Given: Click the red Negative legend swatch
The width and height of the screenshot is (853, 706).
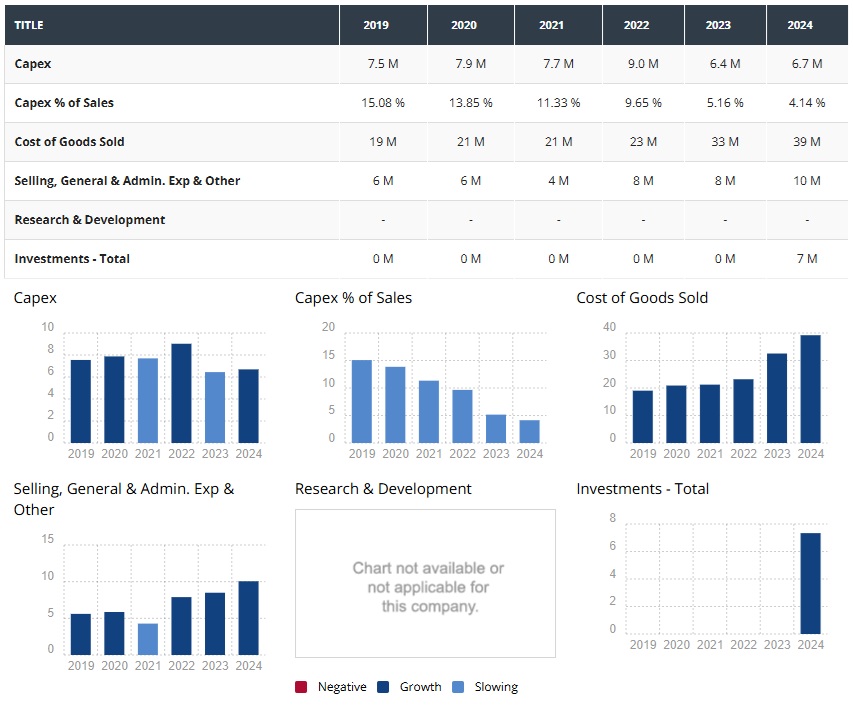Looking at the screenshot, I should 301,687.
